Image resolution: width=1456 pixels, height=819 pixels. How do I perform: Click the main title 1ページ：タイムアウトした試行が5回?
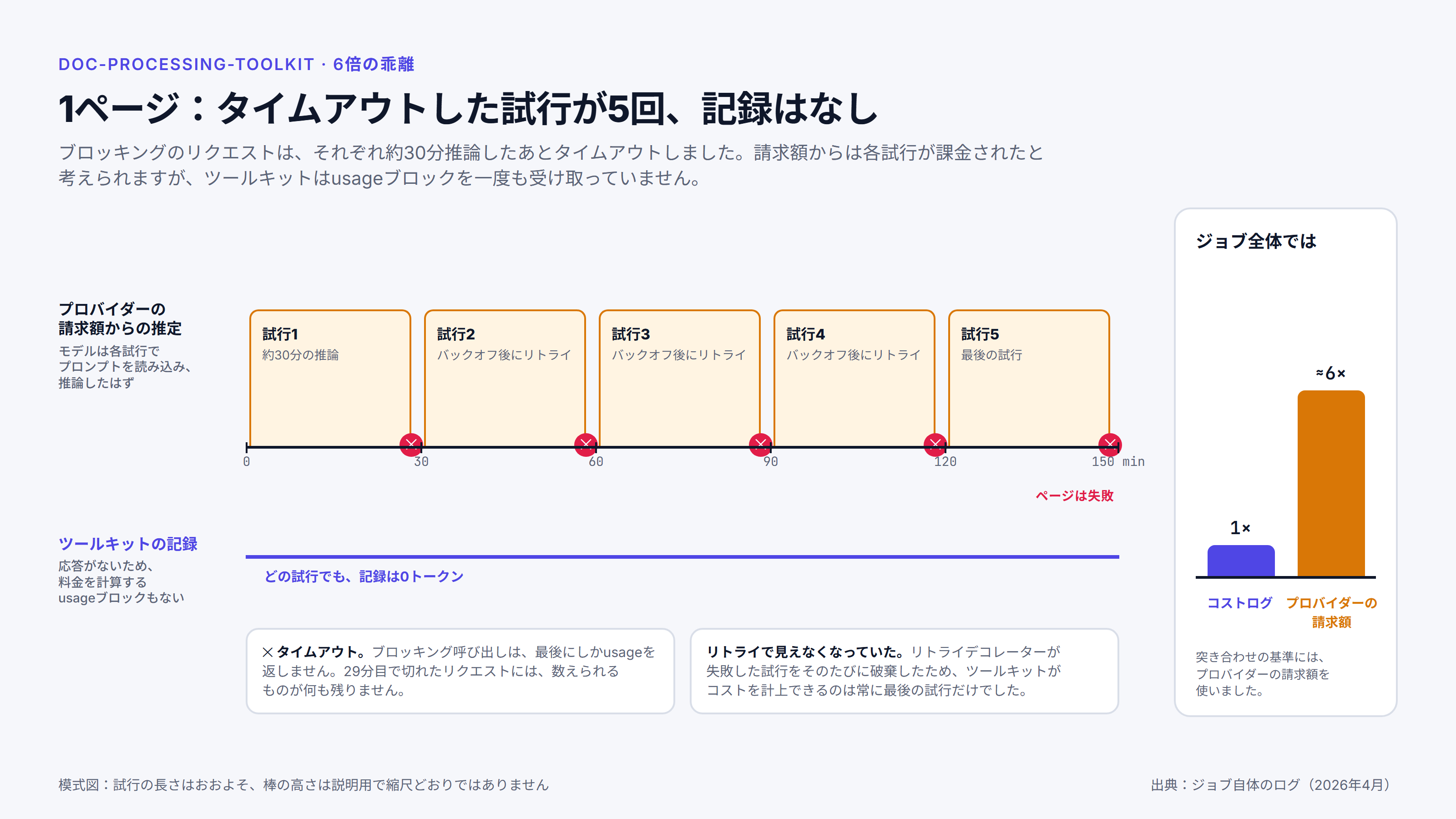pyautogui.click(x=468, y=109)
